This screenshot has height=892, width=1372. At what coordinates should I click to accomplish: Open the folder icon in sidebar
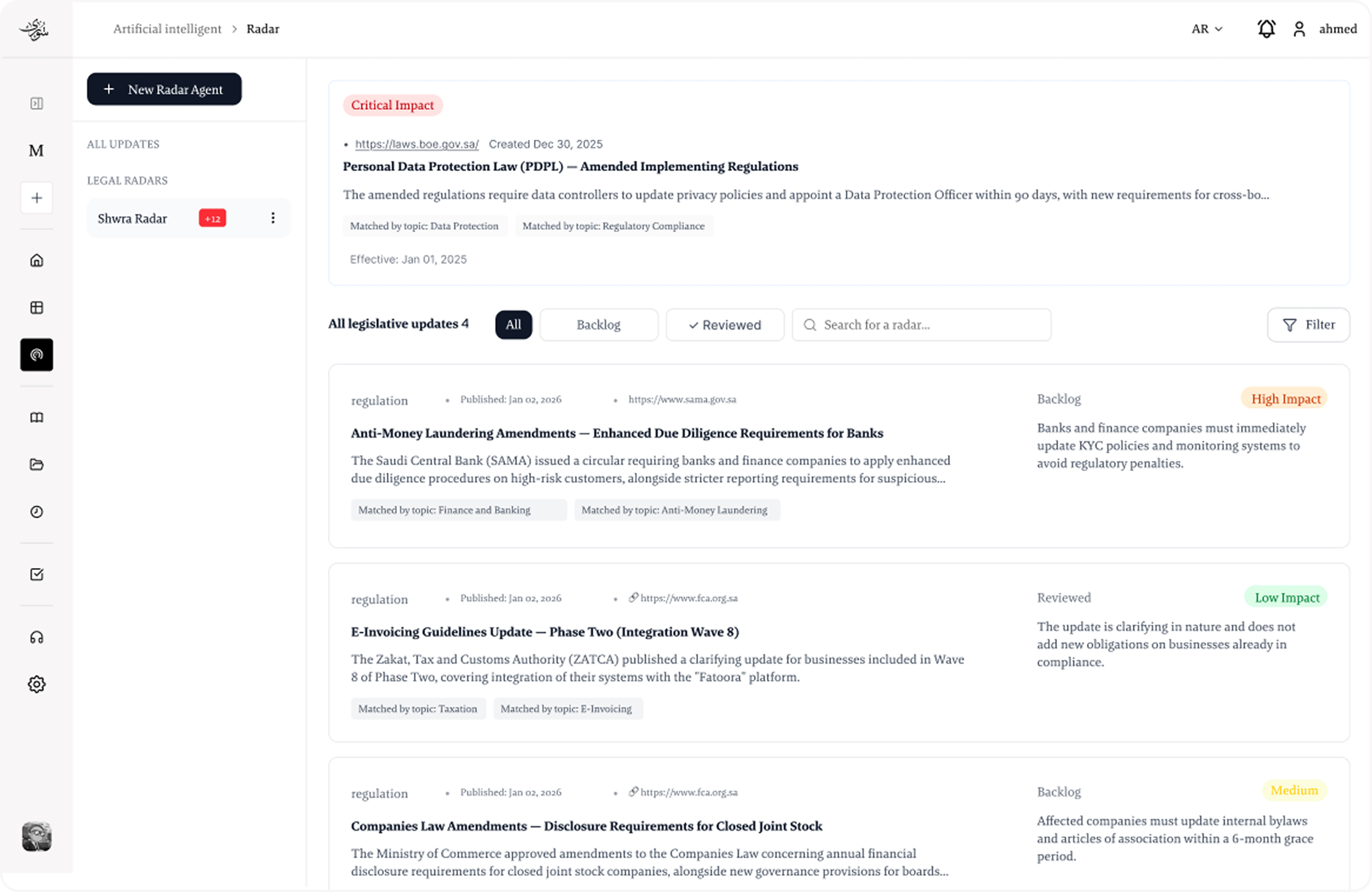[x=36, y=464]
